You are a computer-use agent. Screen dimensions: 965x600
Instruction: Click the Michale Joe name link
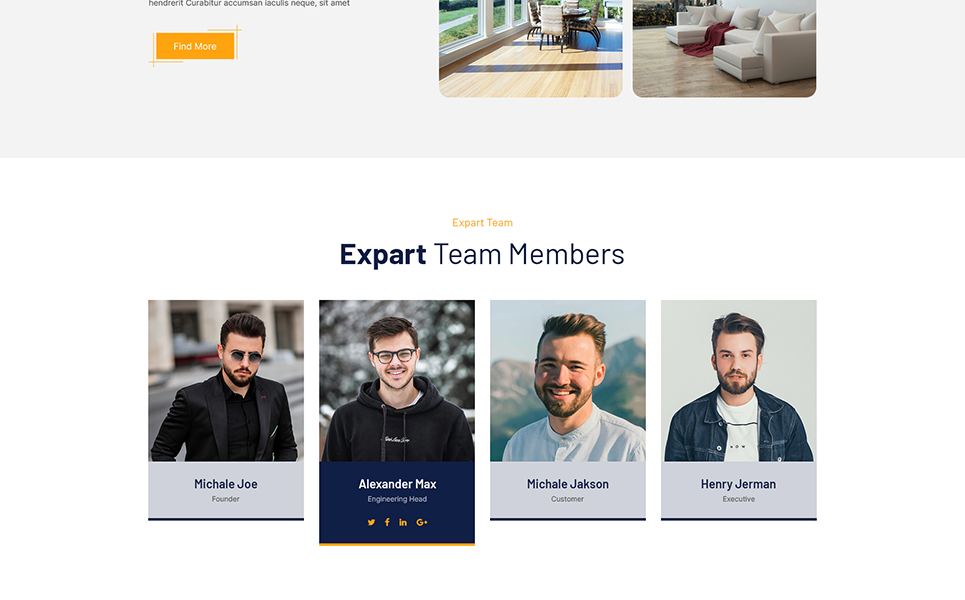pyautogui.click(x=226, y=484)
